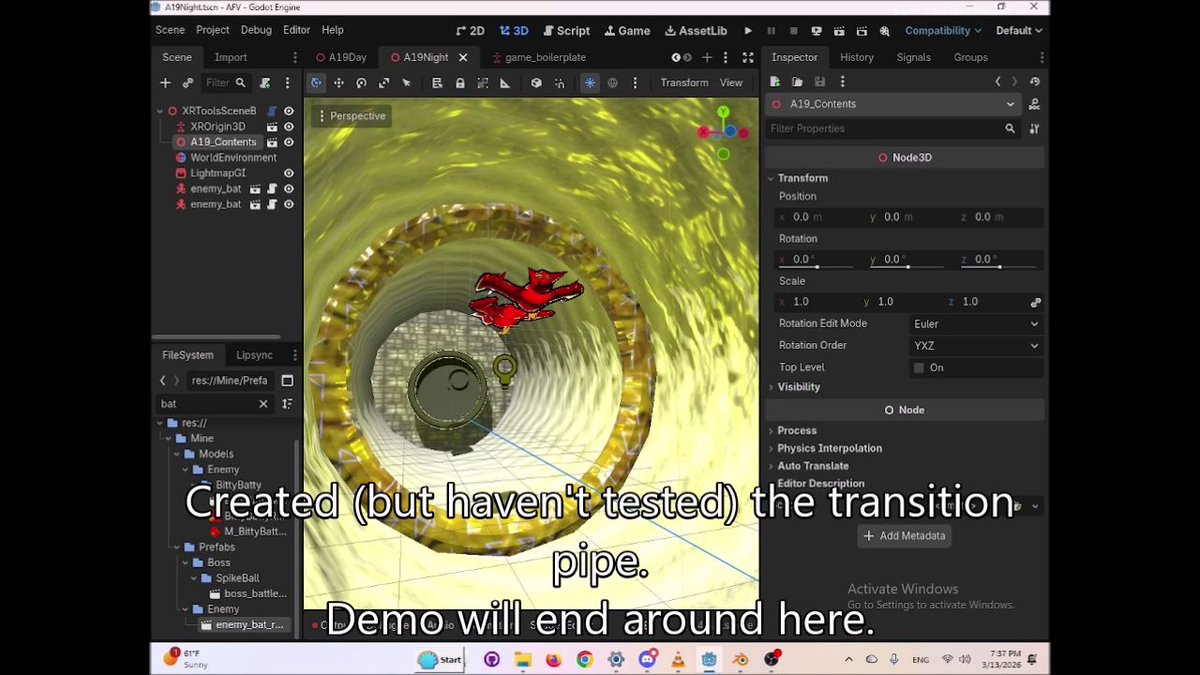
Task: Toggle visibility of LightmapGI node
Action: tap(288, 173)
